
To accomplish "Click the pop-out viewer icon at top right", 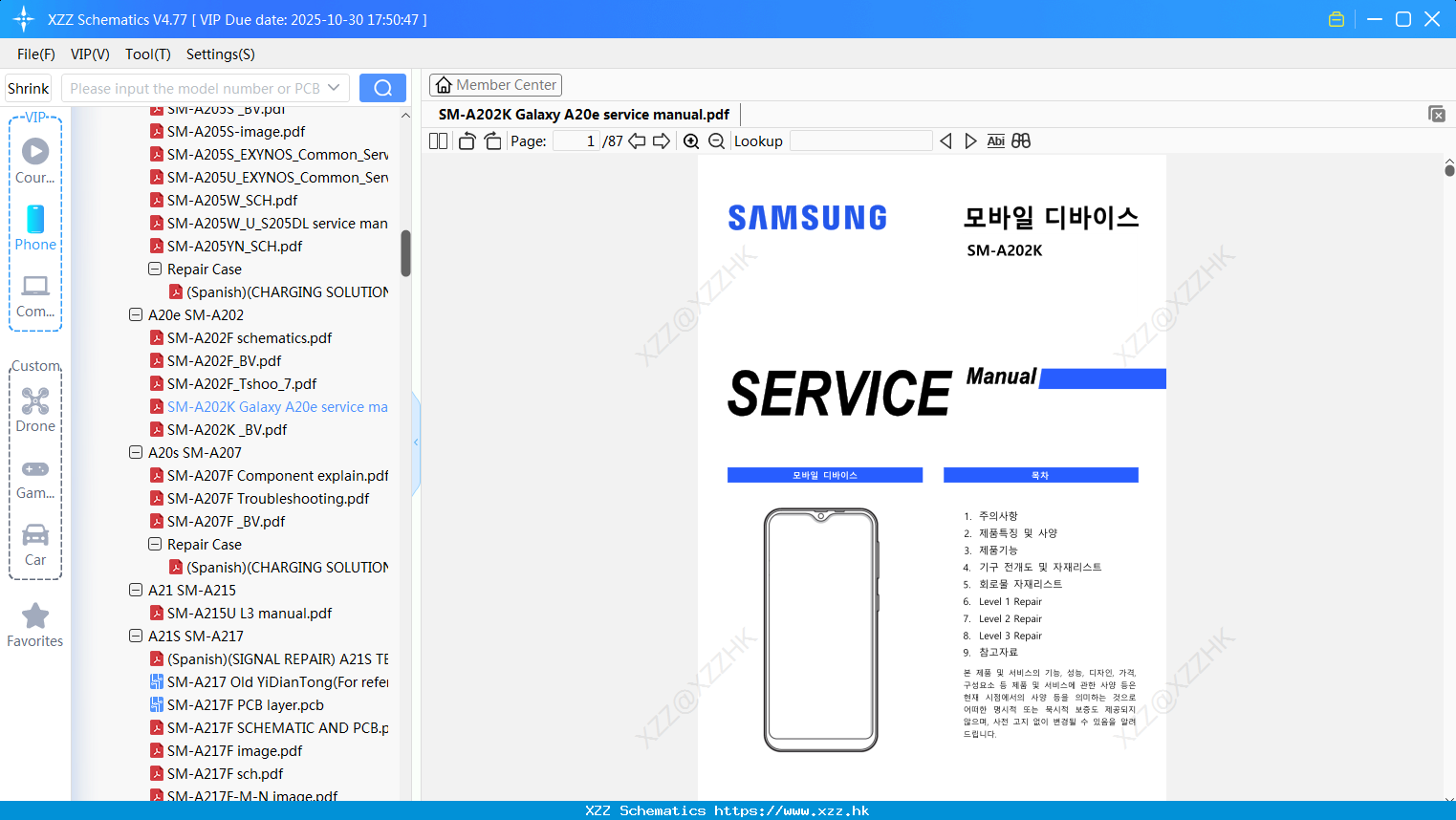I will (x=1436, y=114).
